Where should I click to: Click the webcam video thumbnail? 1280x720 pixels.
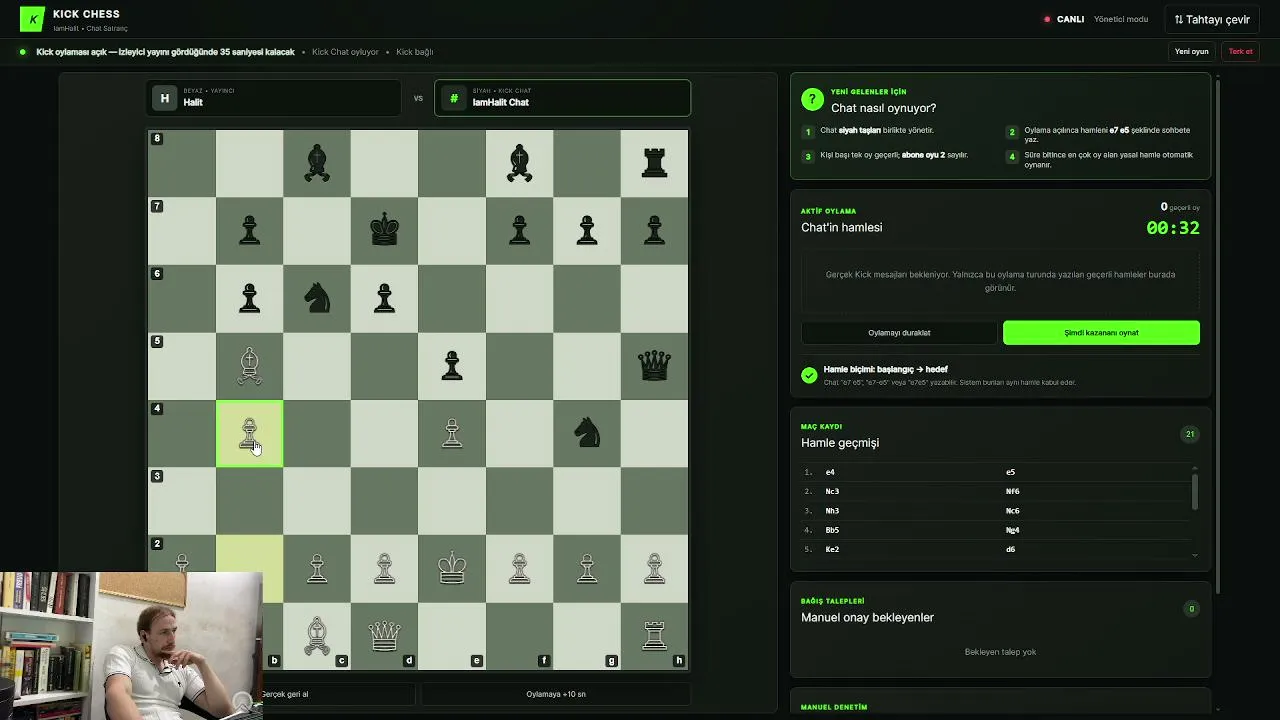[x=131, y=646]
